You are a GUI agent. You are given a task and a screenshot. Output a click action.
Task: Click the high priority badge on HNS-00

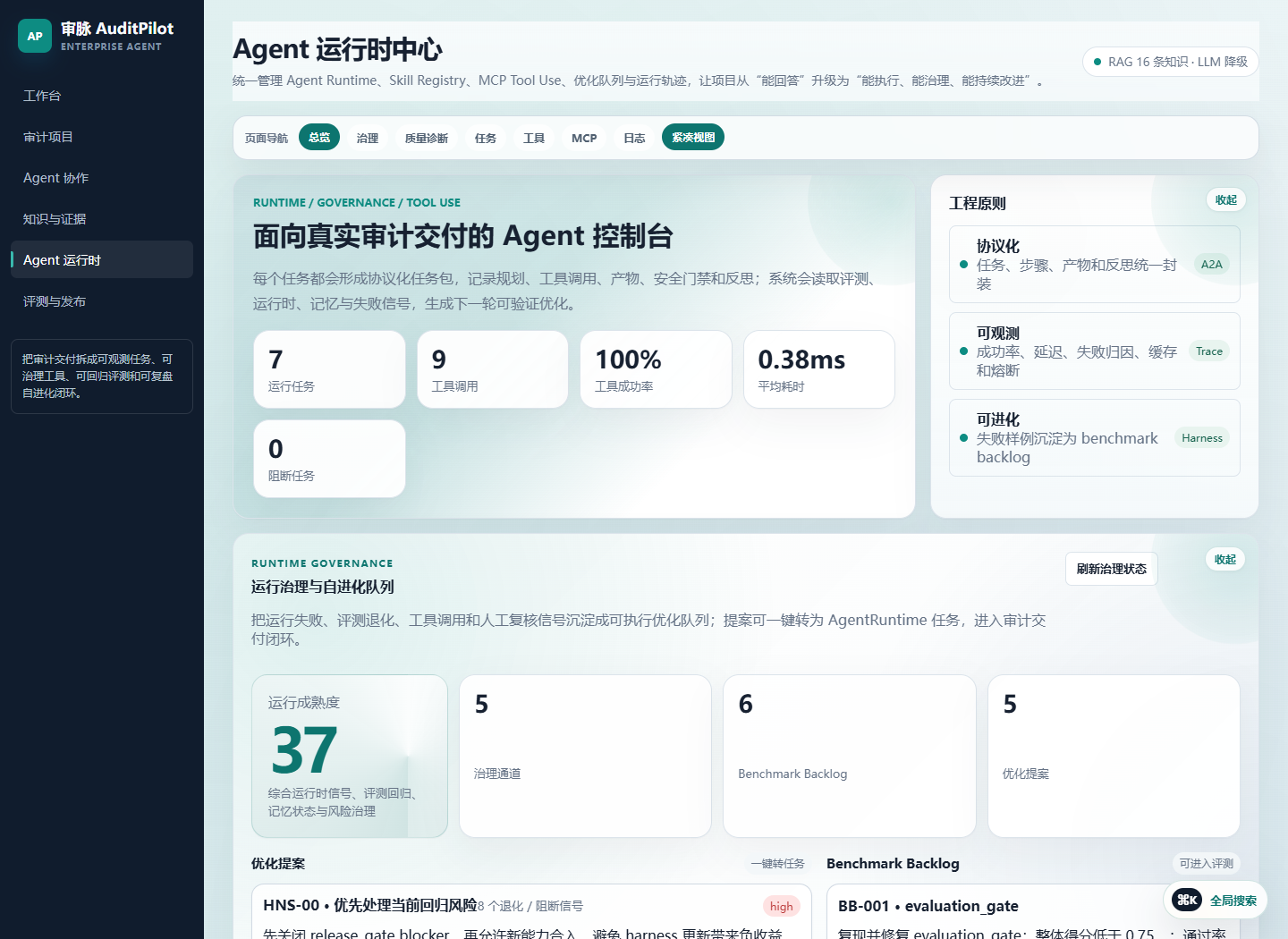coord(782,906)
